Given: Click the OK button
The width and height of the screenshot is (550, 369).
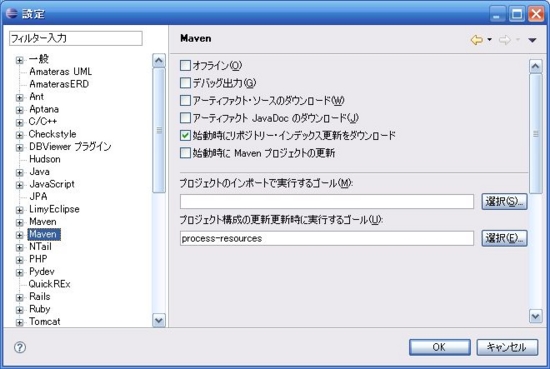Looking at the screenshot, I should (x=440, y=347).
